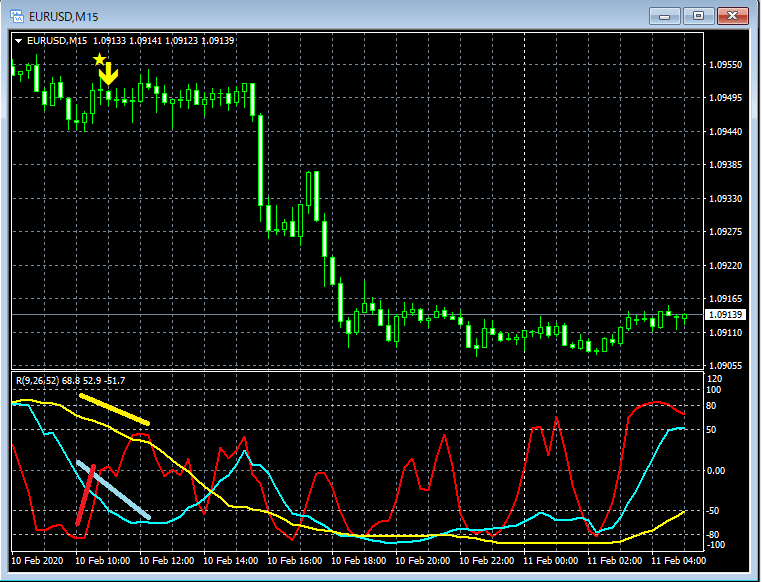Select the yellow trendline in indicator window
The height and width of the screenshot is (582, 762).
114,410
